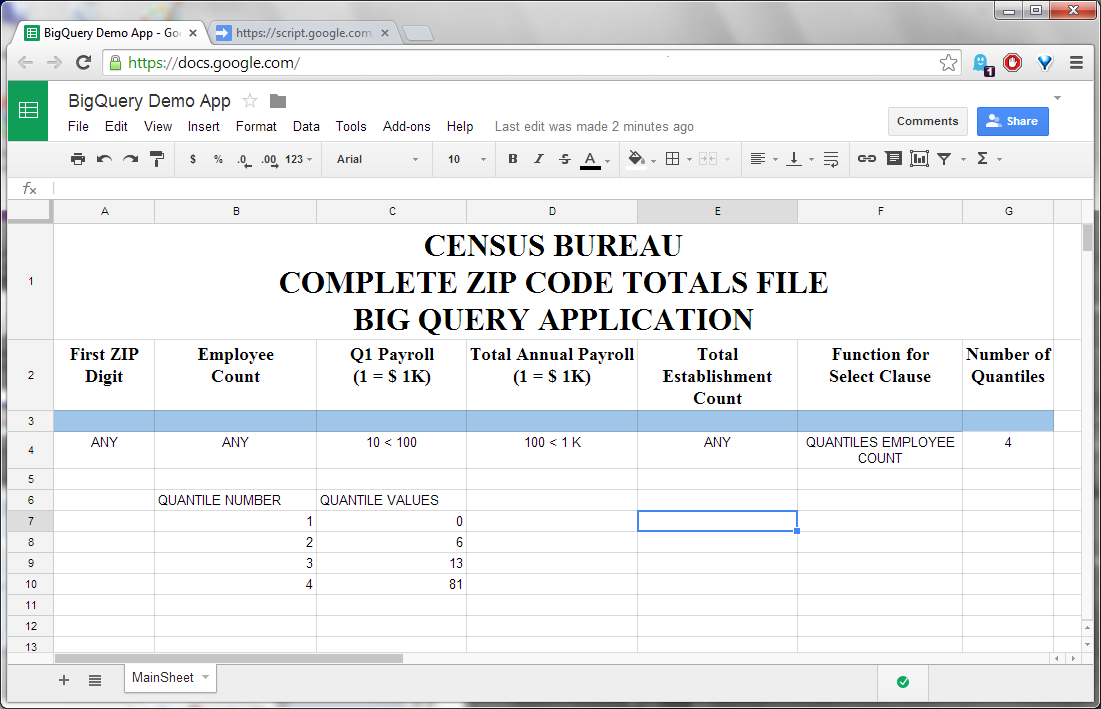Open the Sheets home green icon

[28, 110]
